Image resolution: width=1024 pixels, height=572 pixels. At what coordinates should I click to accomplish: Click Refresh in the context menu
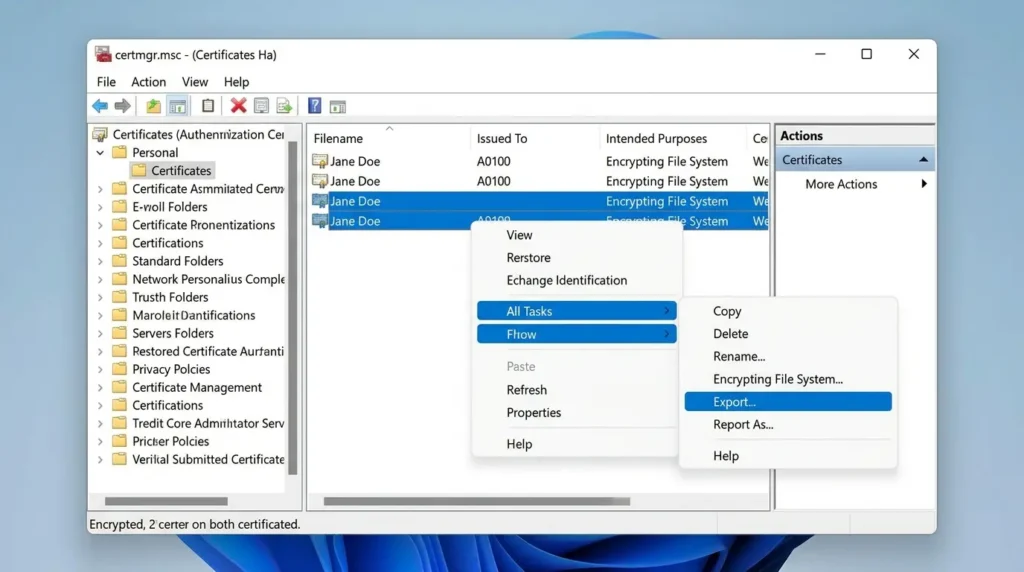pyautogui.click(x=526, y=390)
